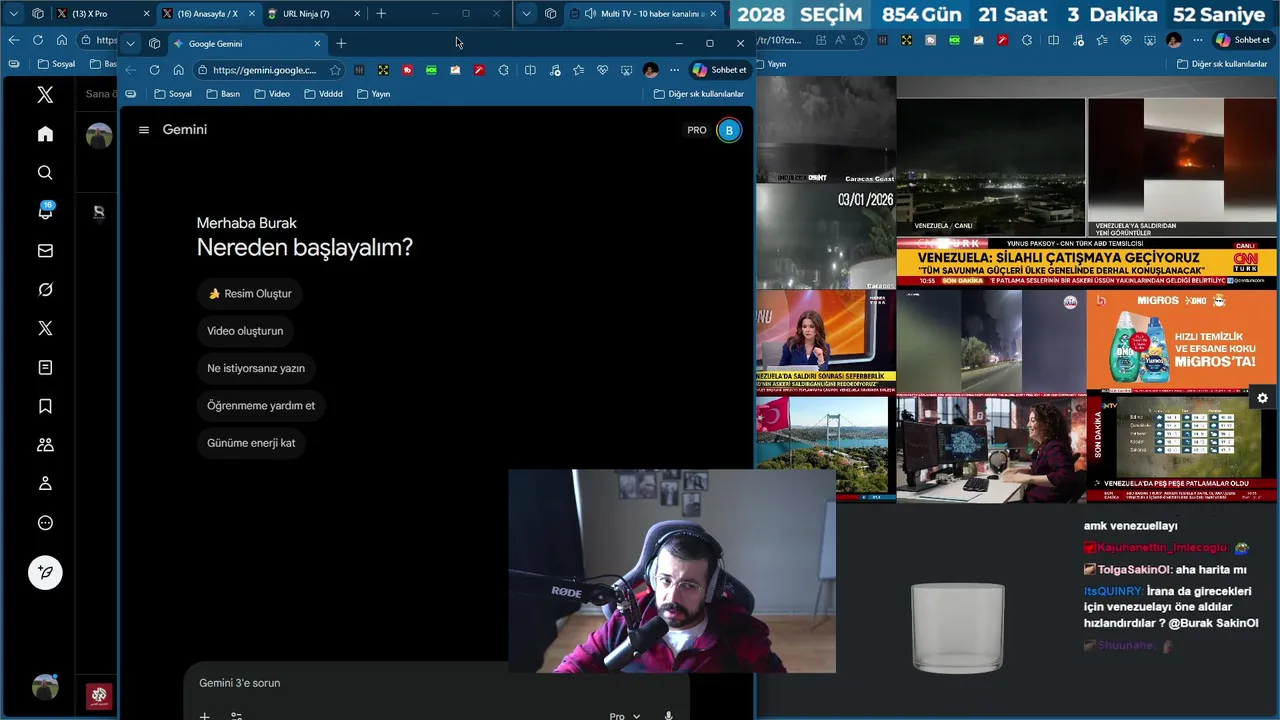Click the X logo in left sidebar
This screenshot has height=720, width=1280.
pyautogui.click(x=45, y=95)
